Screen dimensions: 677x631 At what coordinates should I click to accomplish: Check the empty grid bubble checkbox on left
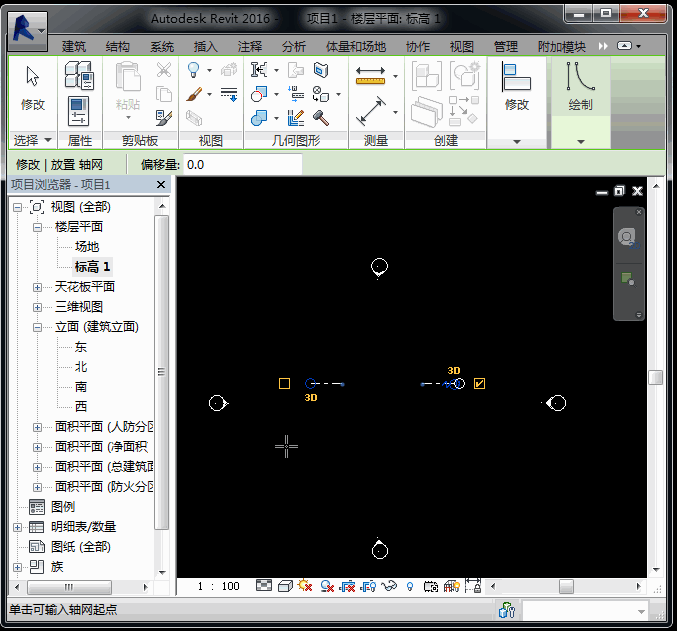(x=284, y=383)
